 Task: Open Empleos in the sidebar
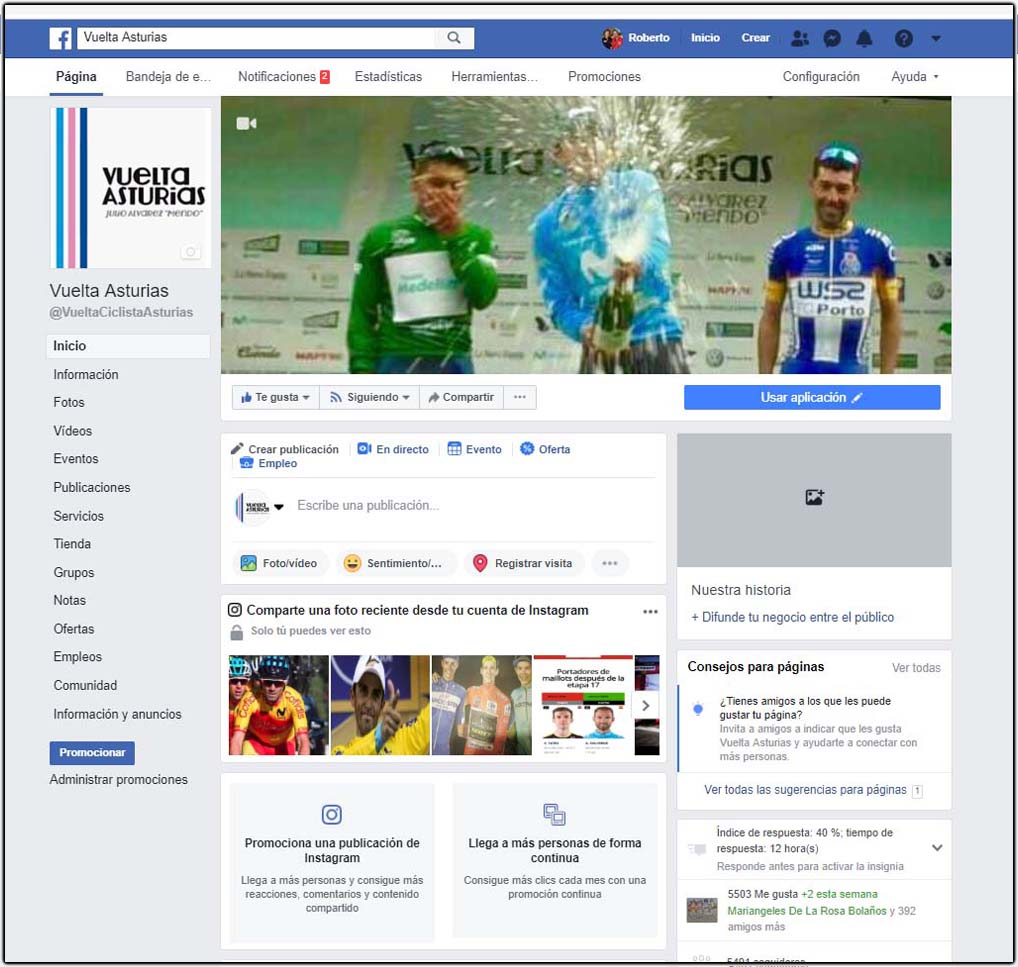pyautogui.click(x=78, y=657)
